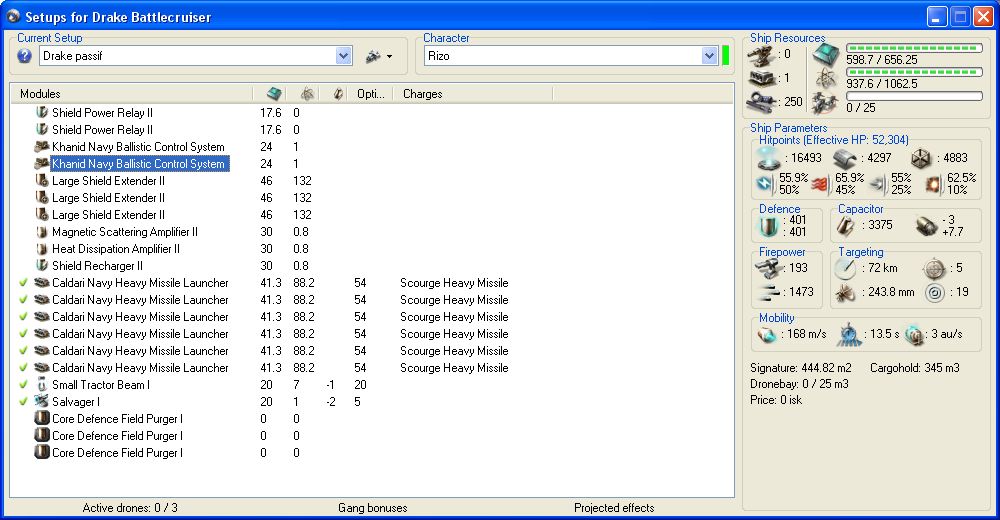Click the thermal resistance icon showing 65.9%
This screenshot has height=520, width=1000.
[x=821, y=184]
